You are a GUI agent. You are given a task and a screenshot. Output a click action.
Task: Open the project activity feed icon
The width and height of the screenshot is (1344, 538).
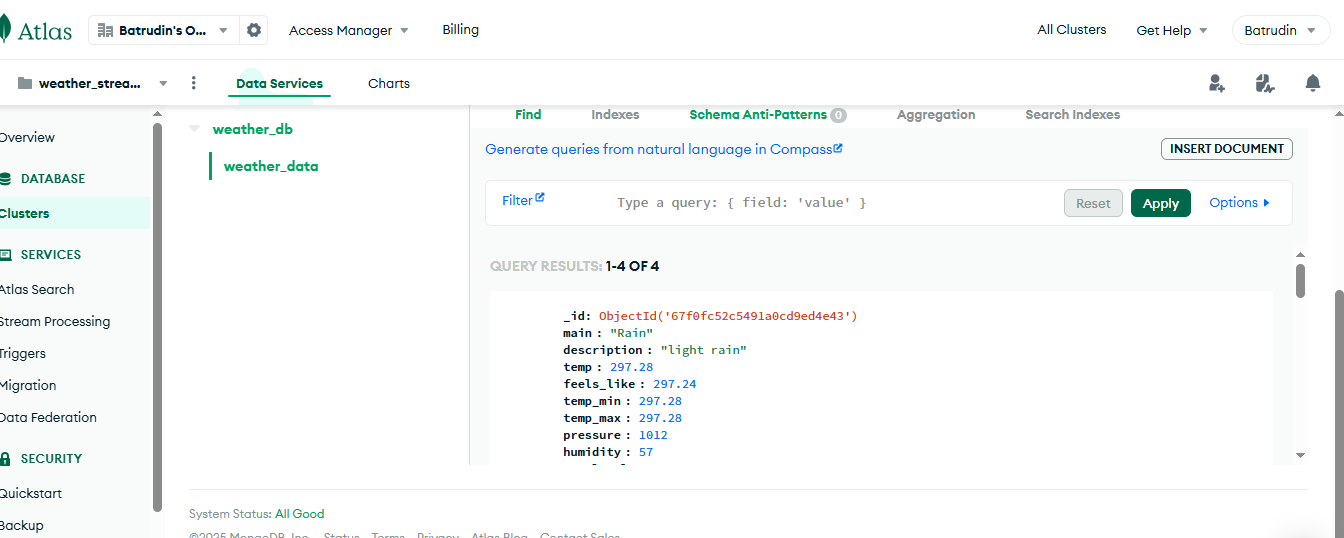(1265, 84)
